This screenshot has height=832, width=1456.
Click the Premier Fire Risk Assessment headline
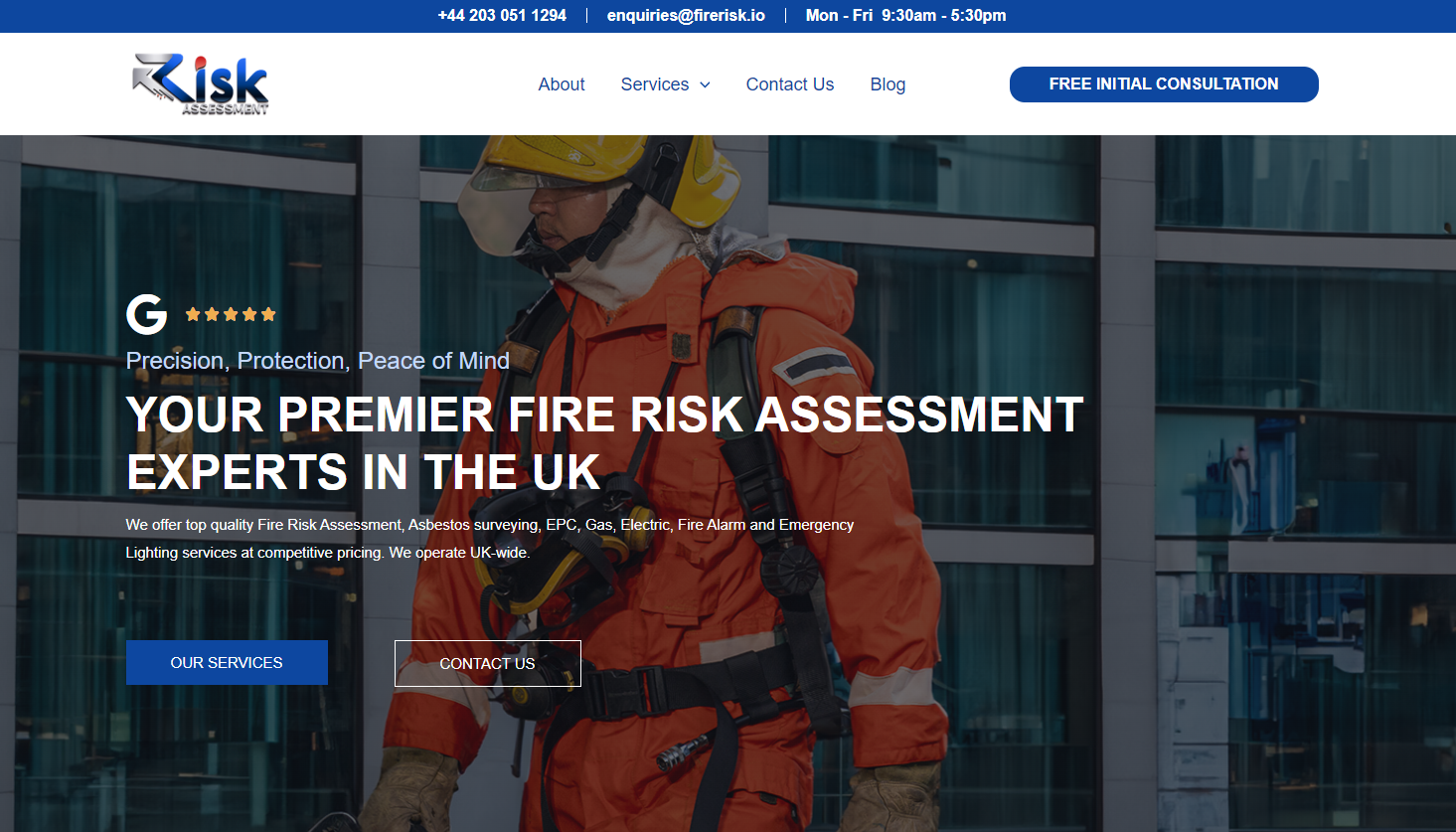tap(603, 442)
